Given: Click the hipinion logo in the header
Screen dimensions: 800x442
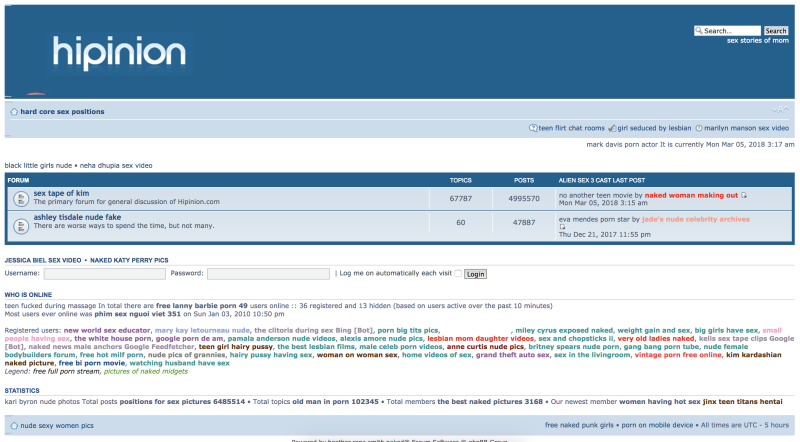Looking at the screenshot, I should (119, 51).
